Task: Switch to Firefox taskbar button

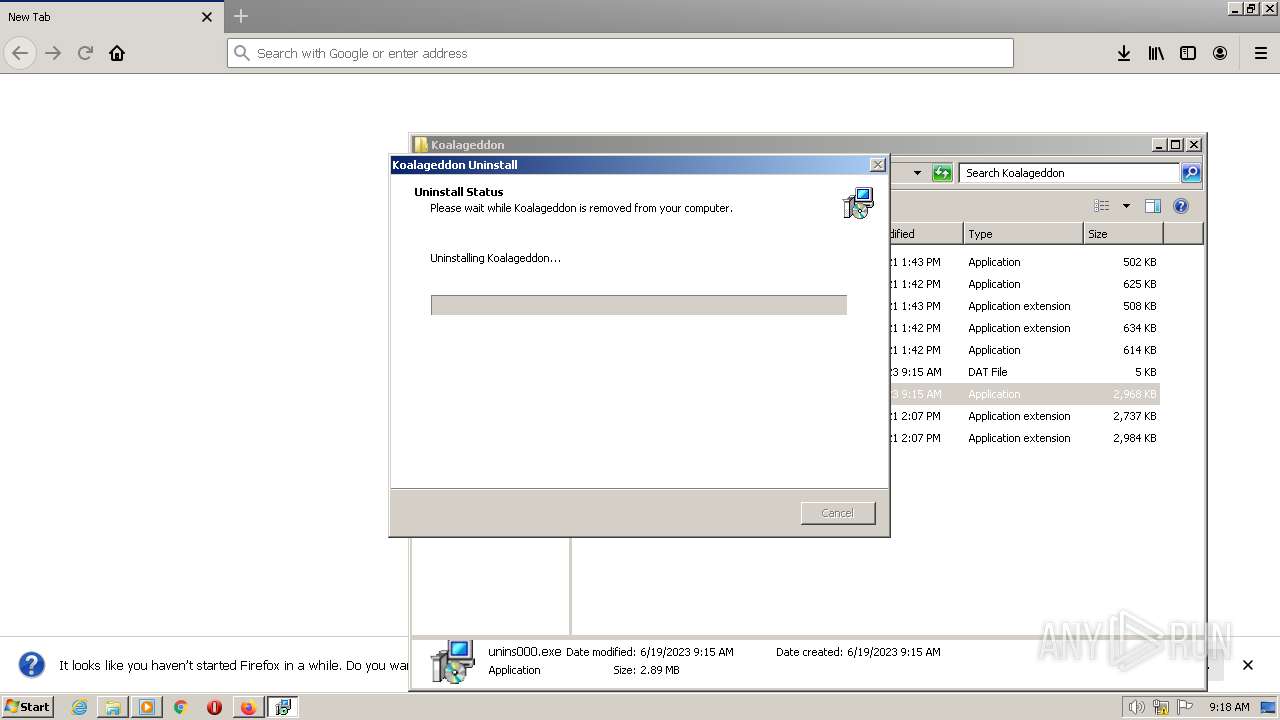Action: coord(248,707)
